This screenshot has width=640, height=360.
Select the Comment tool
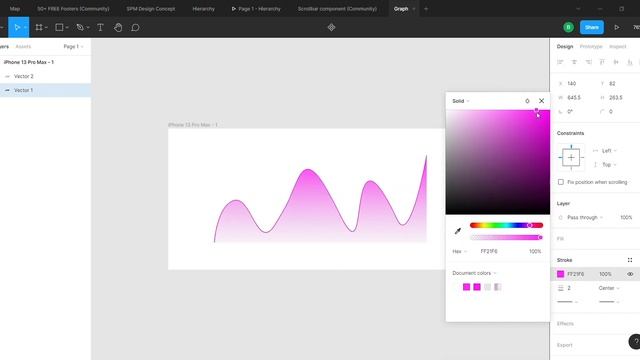pyautogui.click(x=135, y=27)
